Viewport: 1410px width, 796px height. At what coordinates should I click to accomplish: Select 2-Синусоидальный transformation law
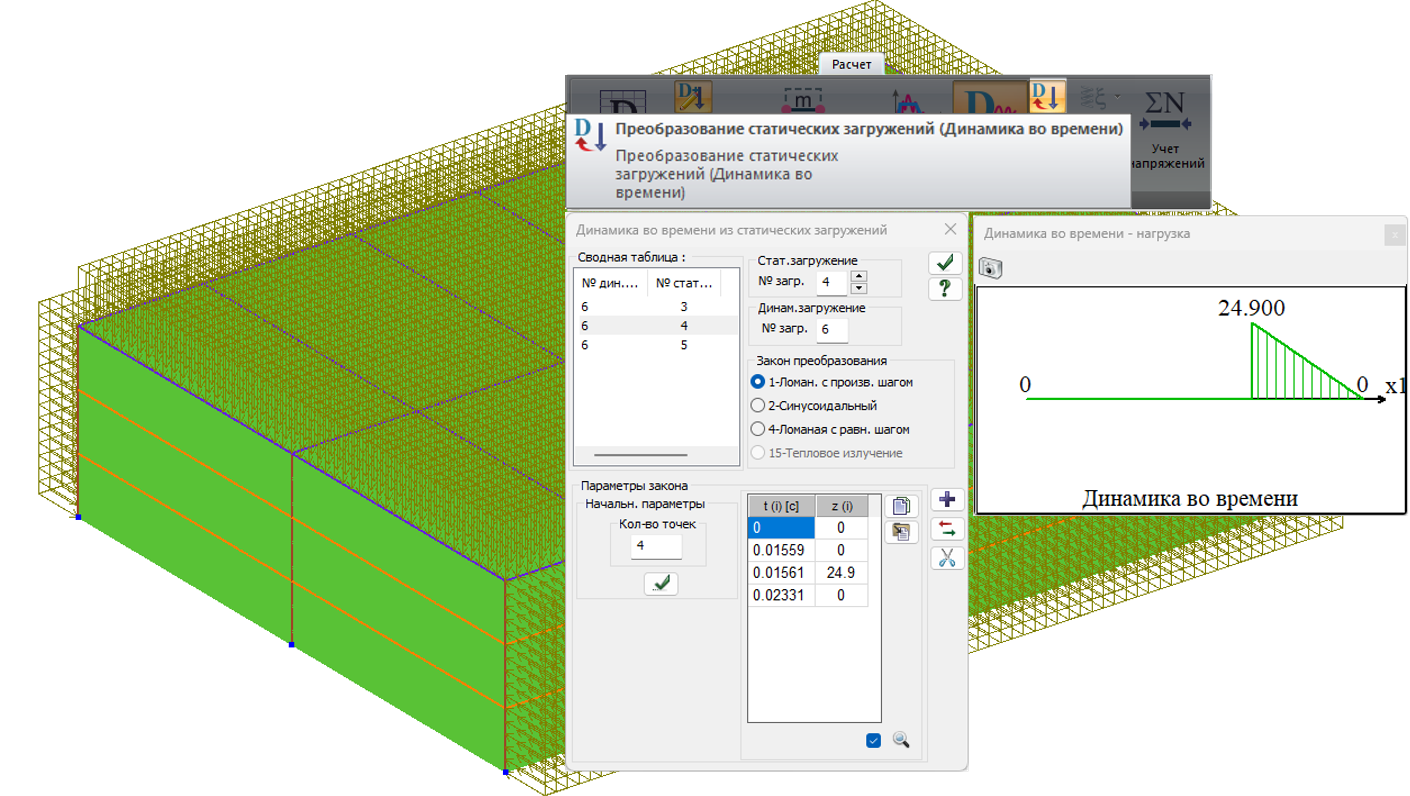[x=757, y=406]
